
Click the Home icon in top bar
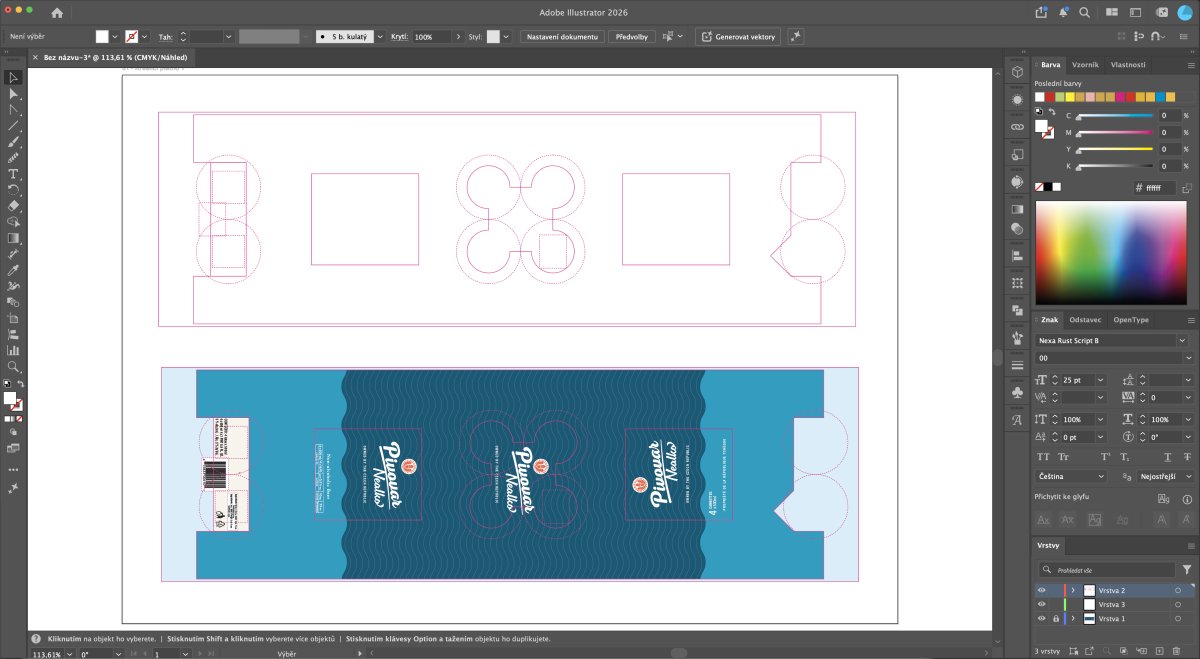pos(57,13)
